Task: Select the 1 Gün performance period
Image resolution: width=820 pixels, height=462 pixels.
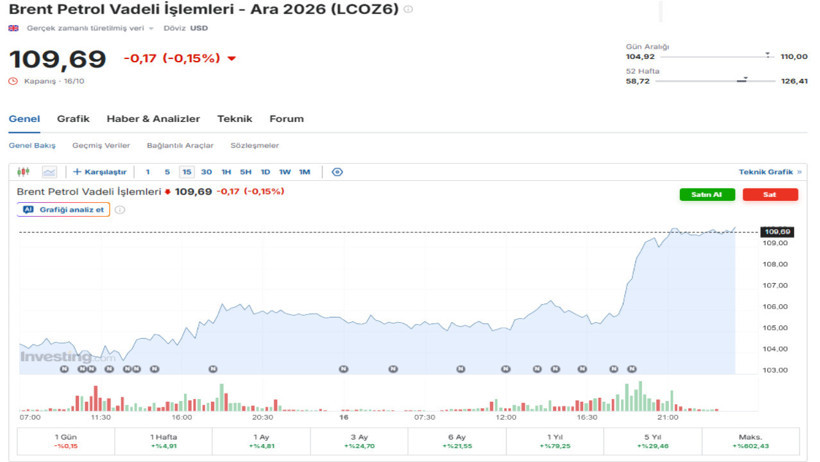Action: pos(66,441)
